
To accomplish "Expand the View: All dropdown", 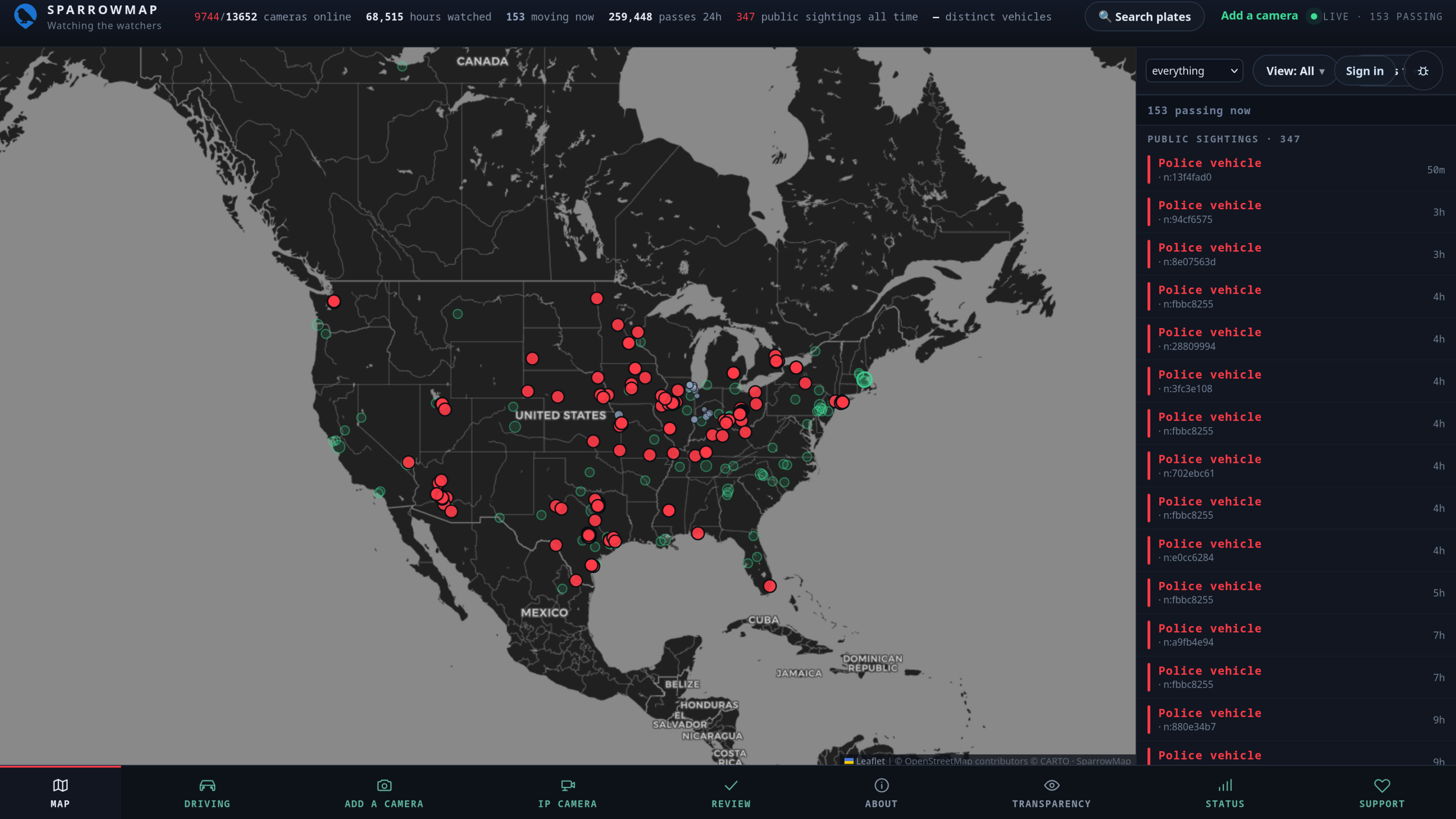I will click(x=1294, y=71).
